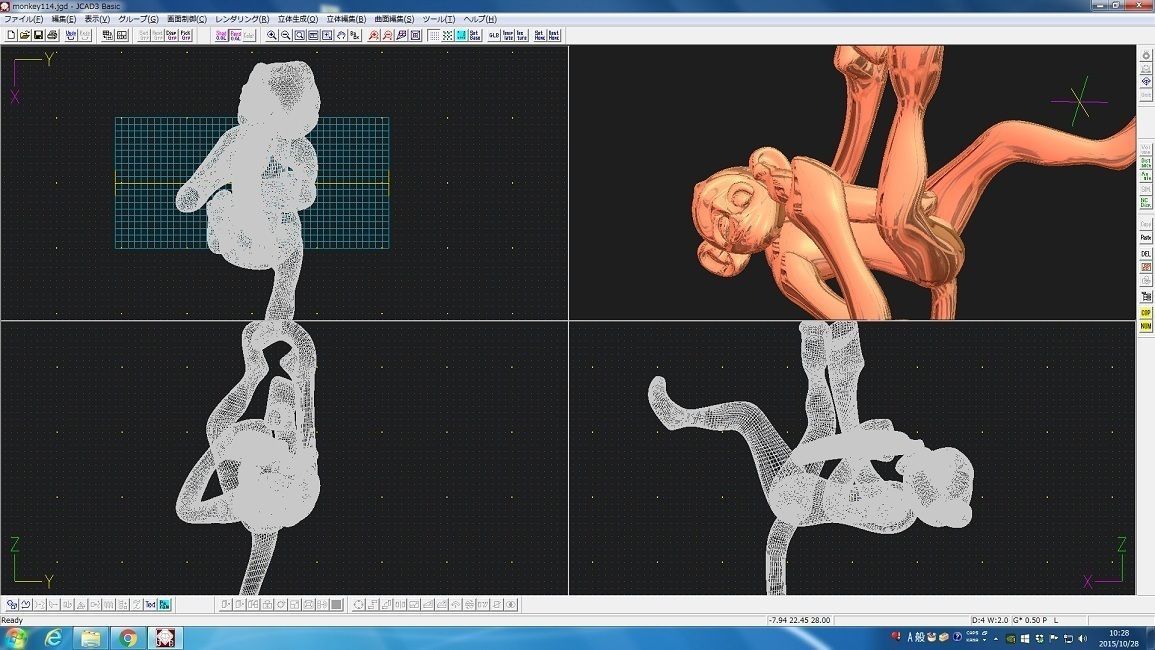This screenshot has width=1155, height=650.
Task: Open the Windows Start menu
Action: (x=16, y=637)
